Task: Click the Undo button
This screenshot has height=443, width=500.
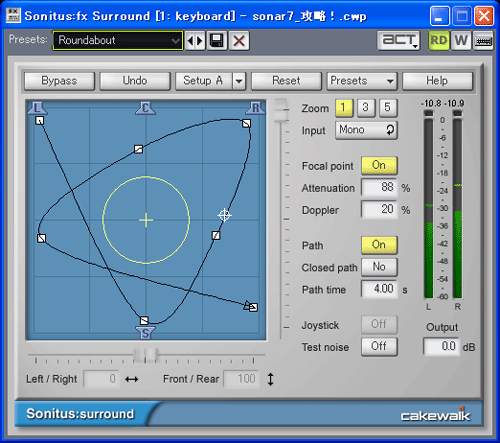Action: point(135,81)
